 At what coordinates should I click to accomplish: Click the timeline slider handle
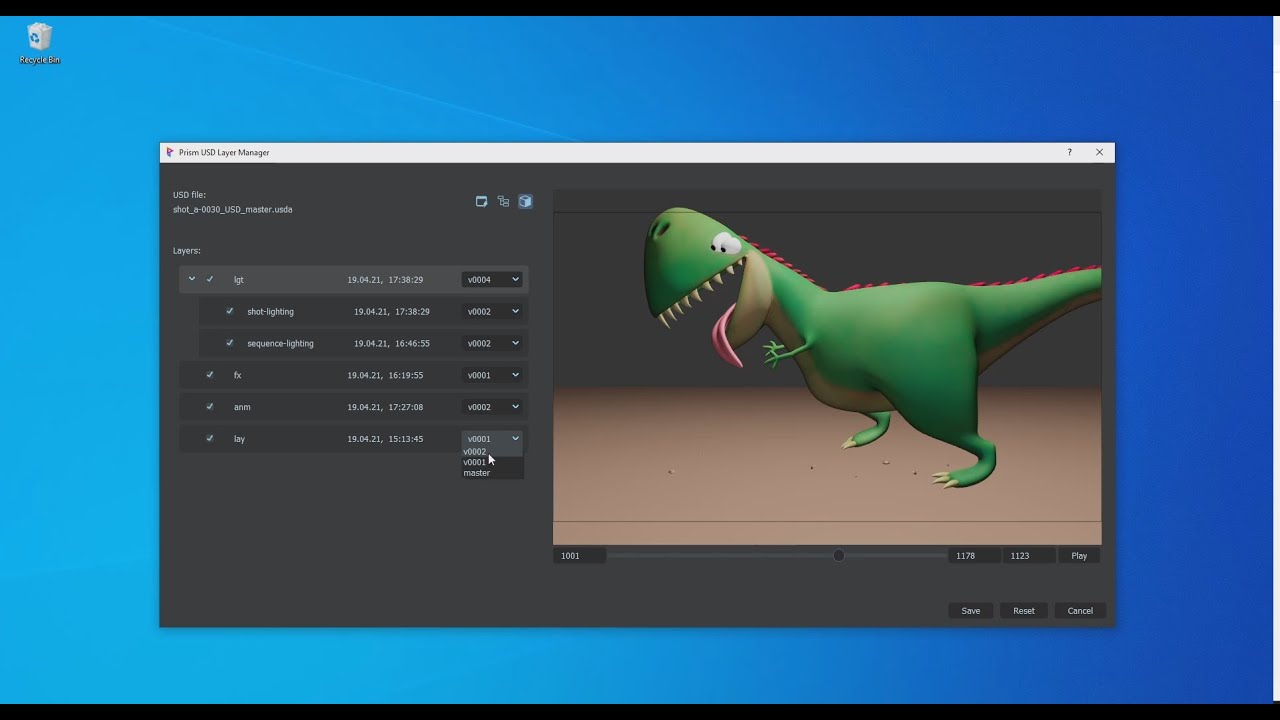point(839,555)
